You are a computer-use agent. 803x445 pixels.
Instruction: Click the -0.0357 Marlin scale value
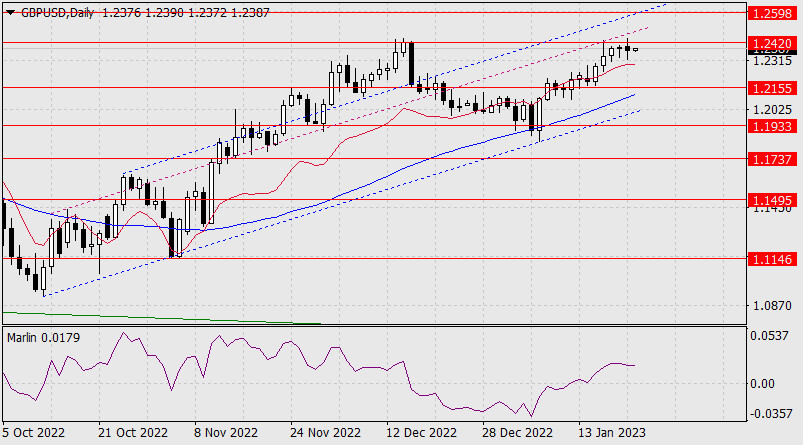coord(771,413)
